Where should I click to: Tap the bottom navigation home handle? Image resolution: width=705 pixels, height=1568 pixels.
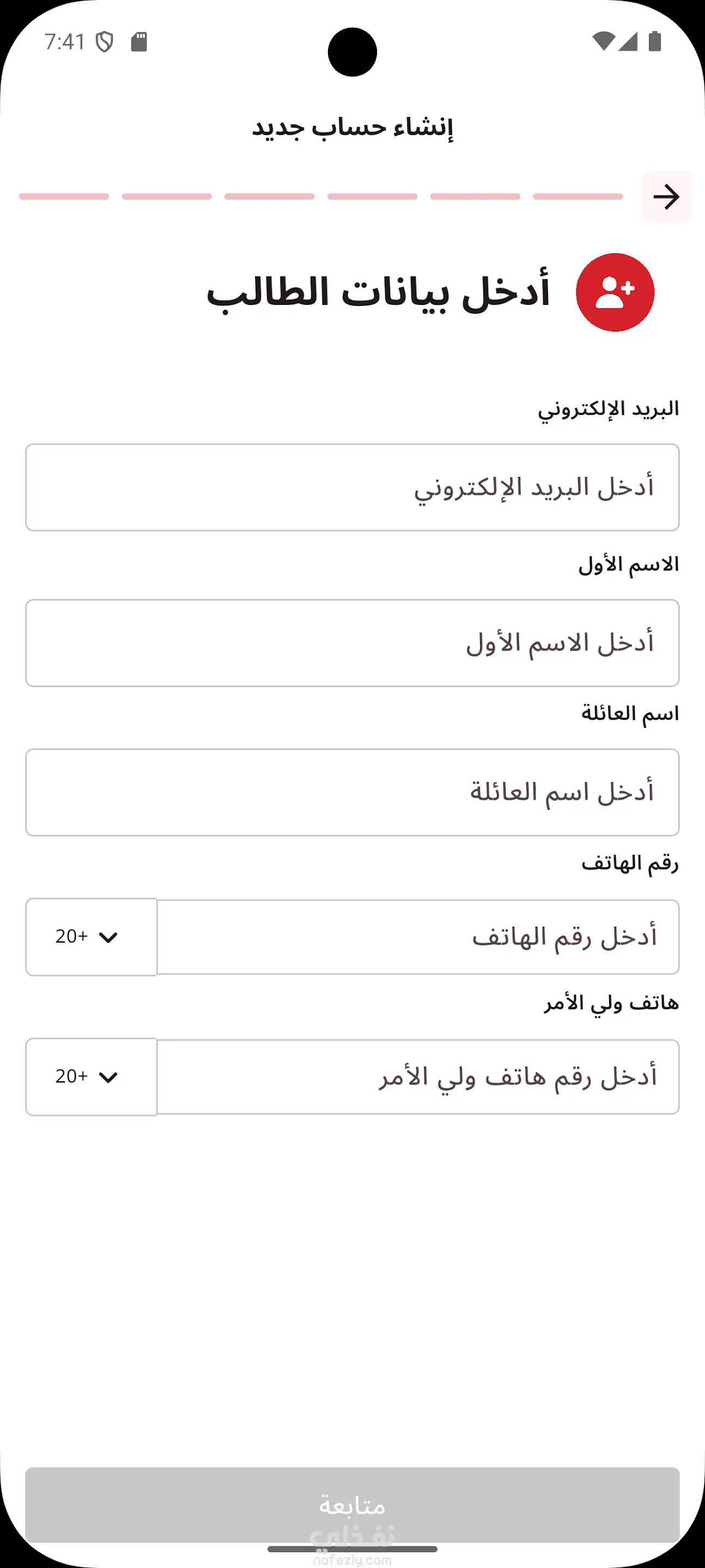click(x=352, y=1549)
